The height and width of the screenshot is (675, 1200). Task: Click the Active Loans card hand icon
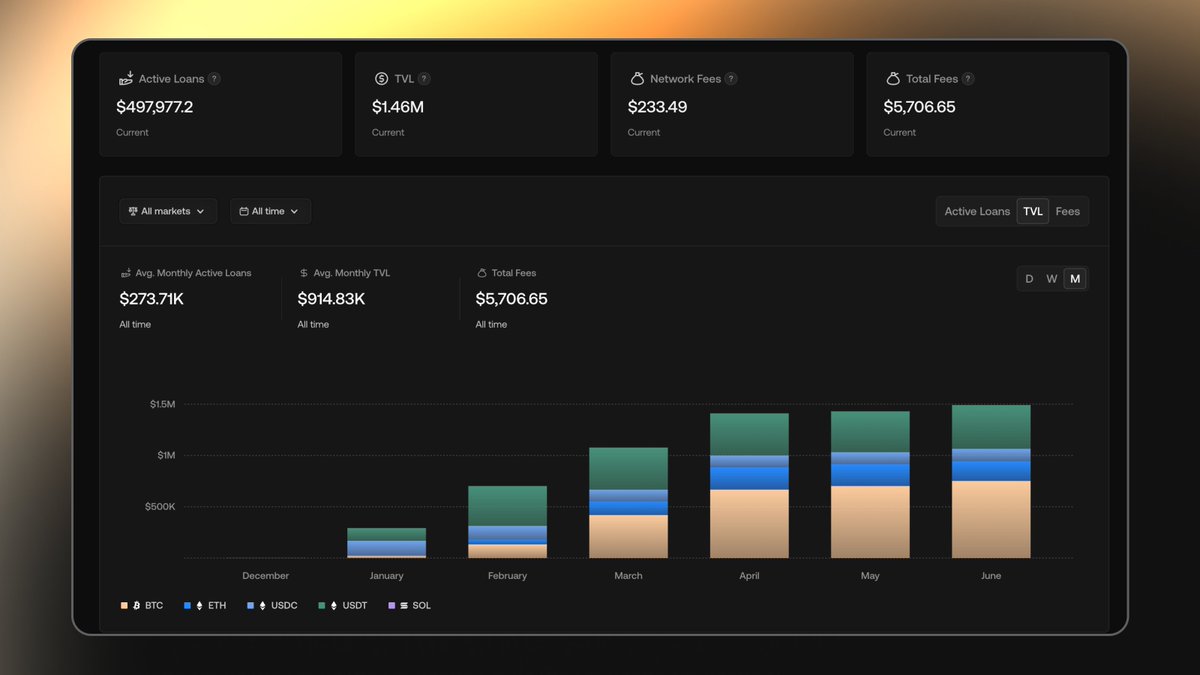tap(126, 78)
